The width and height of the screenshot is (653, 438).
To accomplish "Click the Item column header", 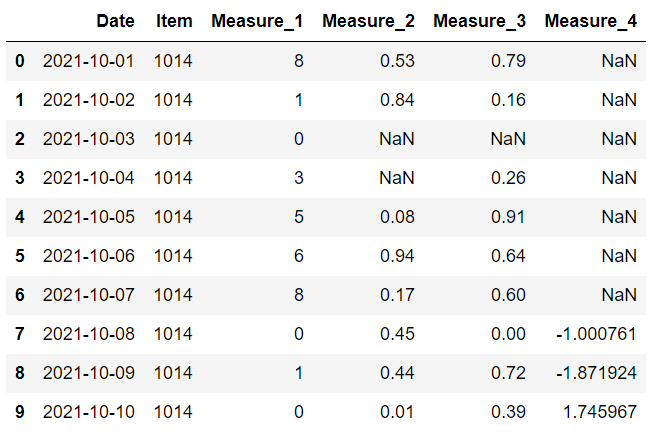I will tap(174, 21).
